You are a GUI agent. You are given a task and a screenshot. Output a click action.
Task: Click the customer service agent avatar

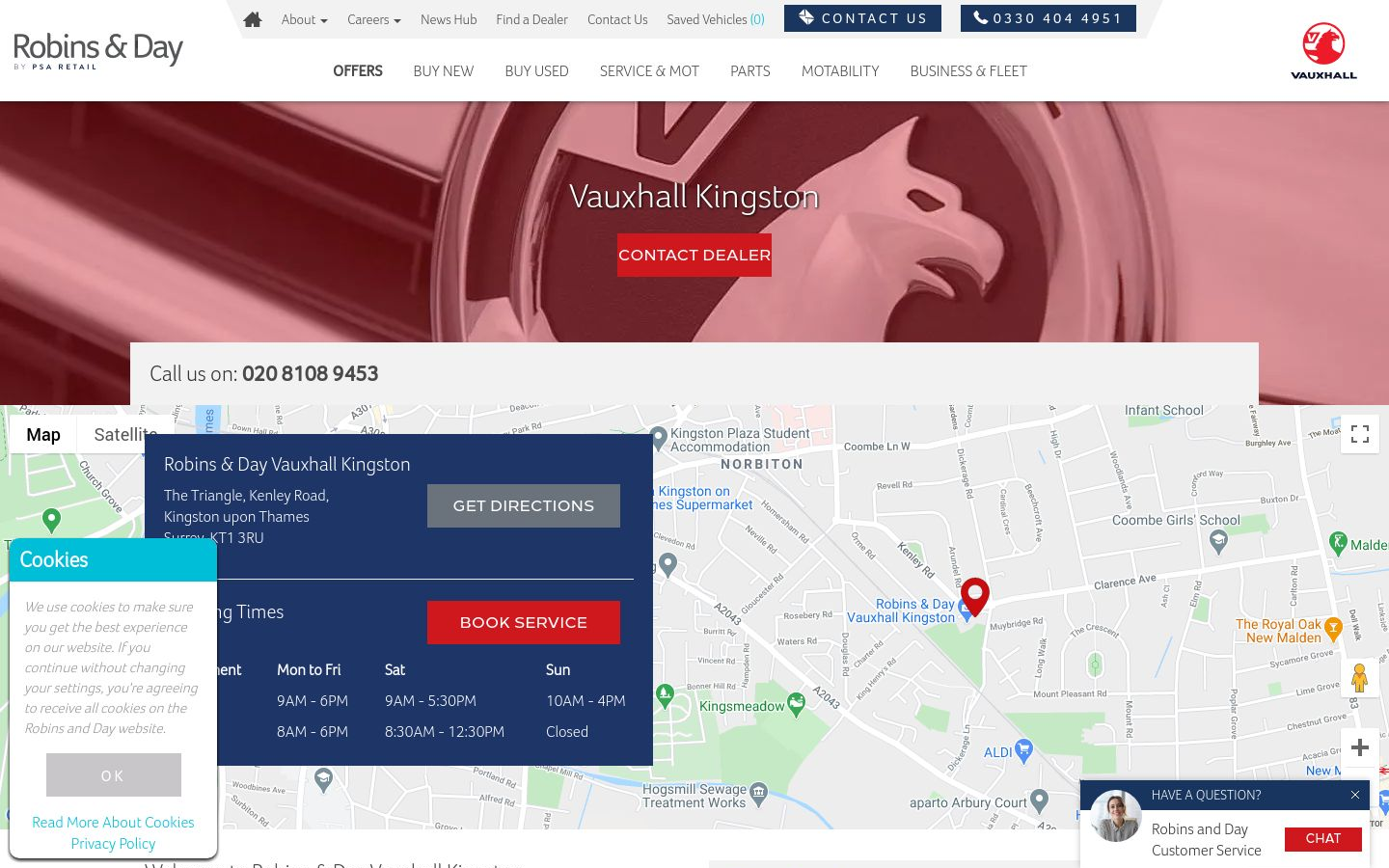pos(1116,817)
